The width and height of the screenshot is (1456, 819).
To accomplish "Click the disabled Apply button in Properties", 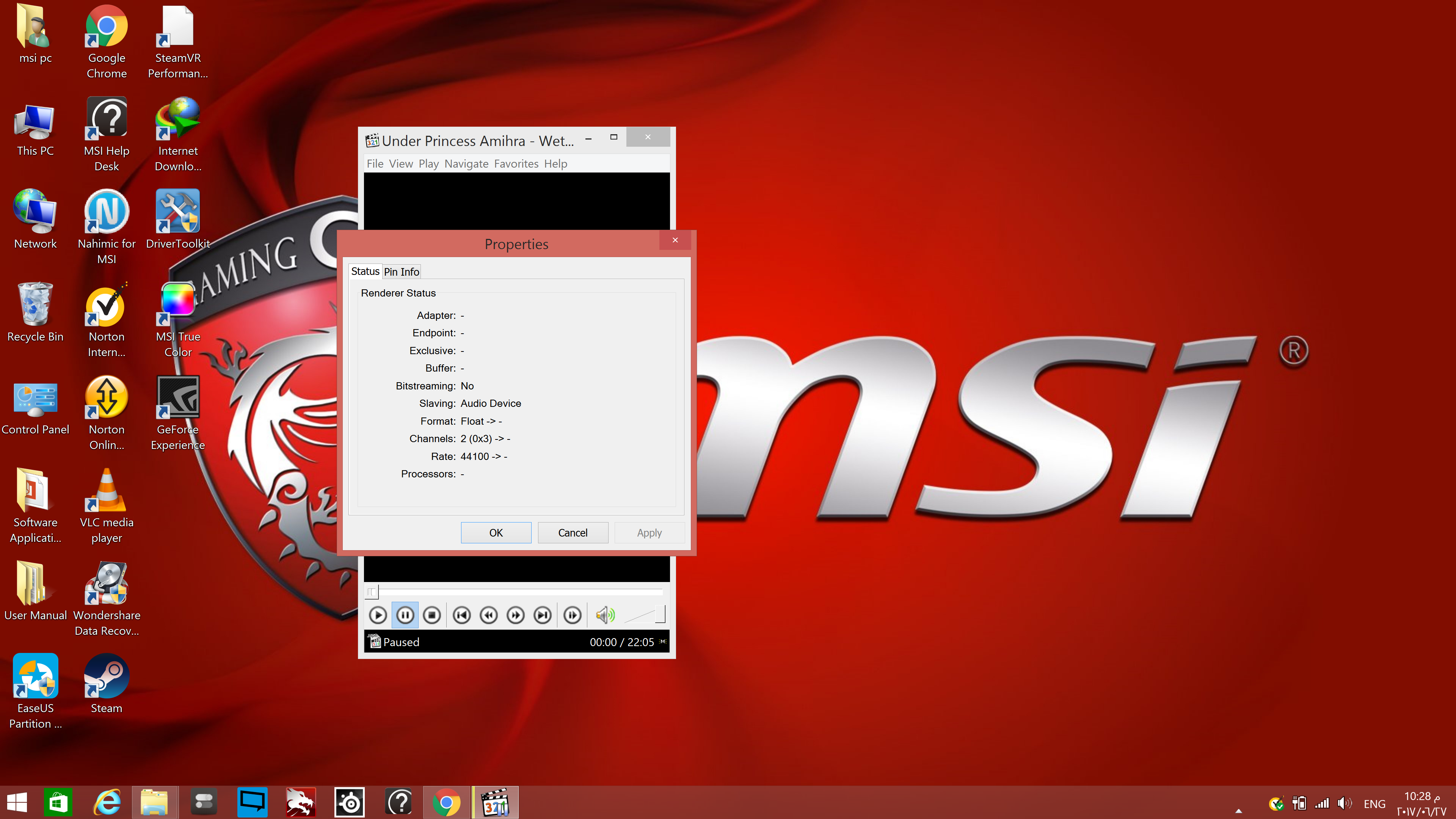I will click(649, 532).
